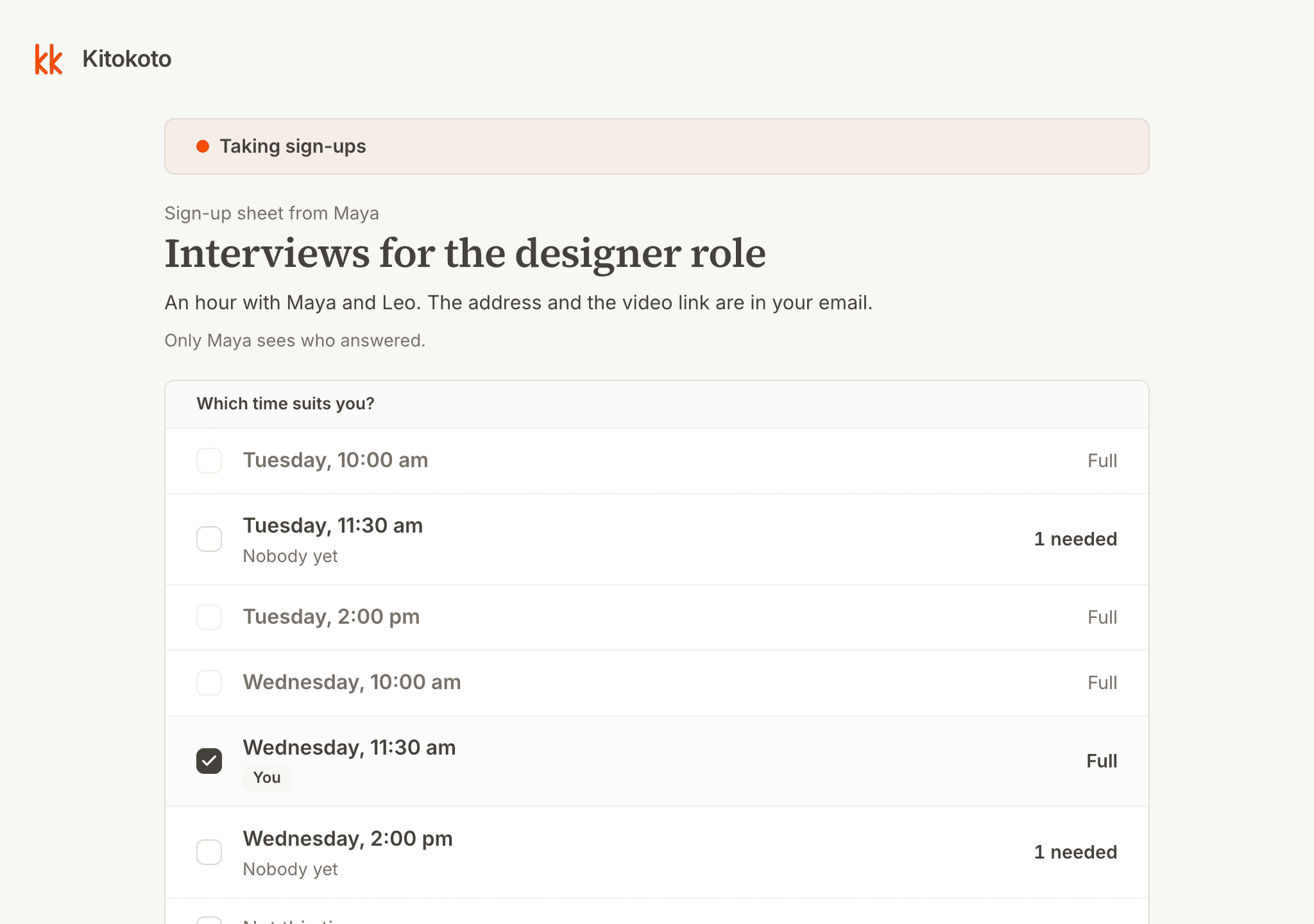Click the Kitokoto logo icon

[x=49, y=59]
